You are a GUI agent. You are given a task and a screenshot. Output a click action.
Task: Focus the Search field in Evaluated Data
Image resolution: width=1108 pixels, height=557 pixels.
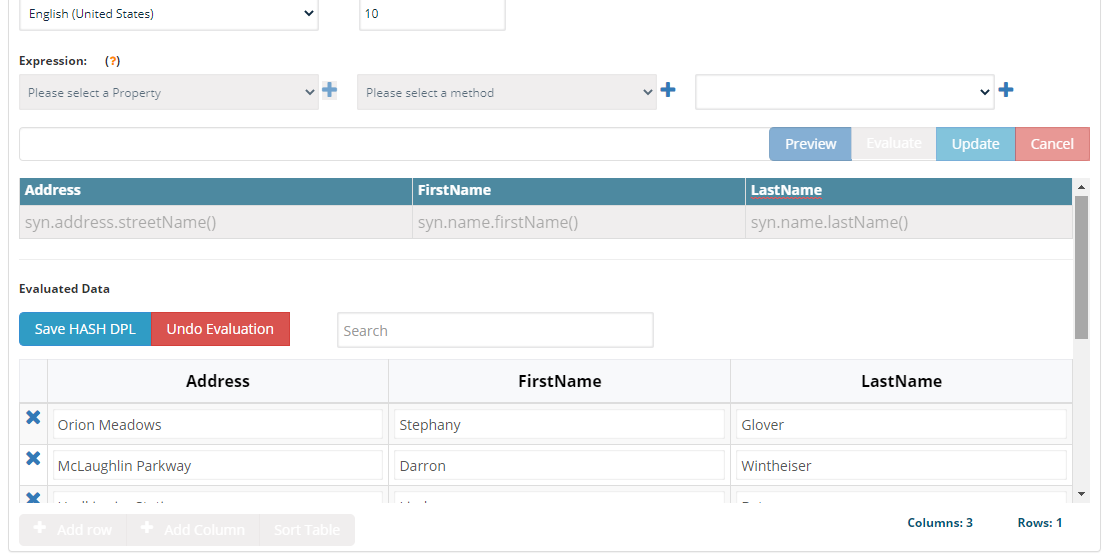(x=495, y=330)
